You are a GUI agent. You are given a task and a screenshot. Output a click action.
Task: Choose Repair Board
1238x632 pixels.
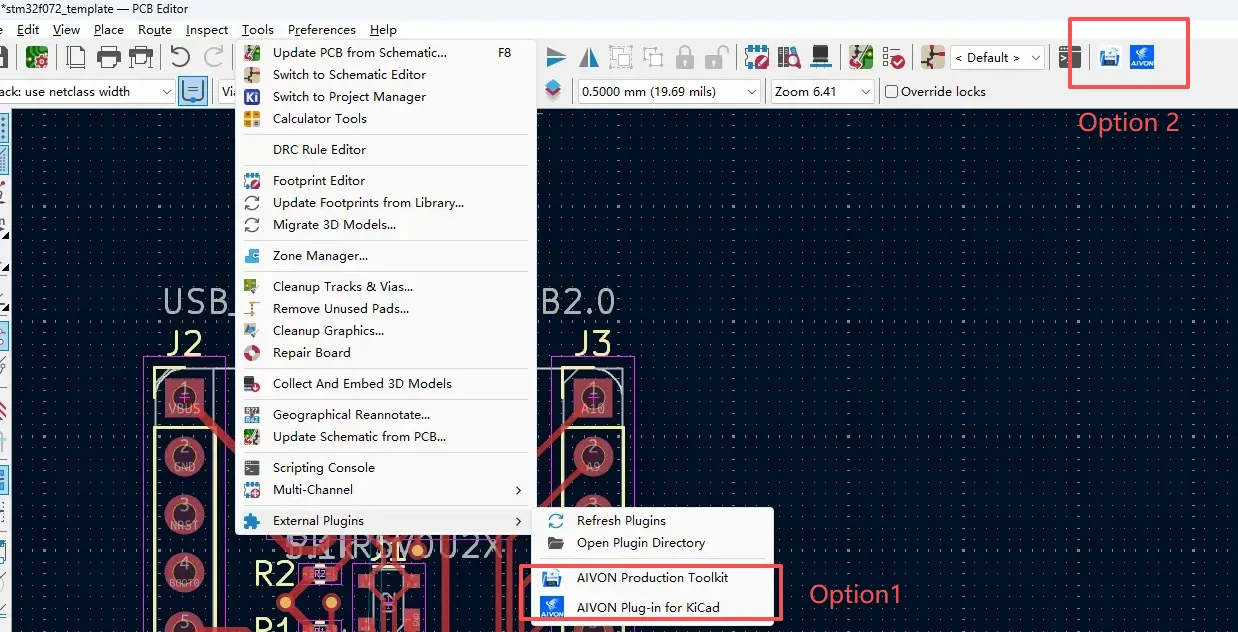tap(387, 353)
